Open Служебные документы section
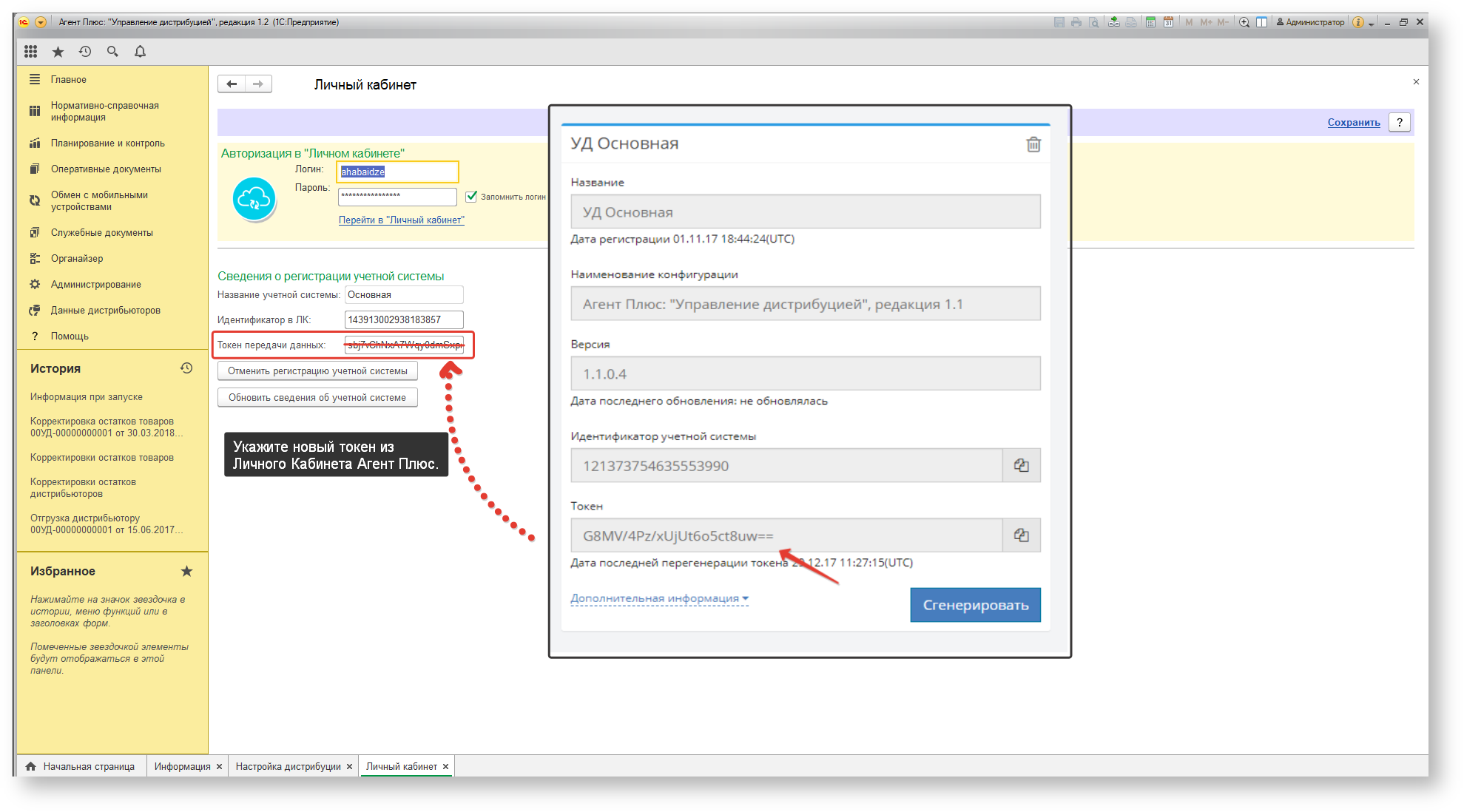Viewport: 1464px width, 812px height. [101, 233]
